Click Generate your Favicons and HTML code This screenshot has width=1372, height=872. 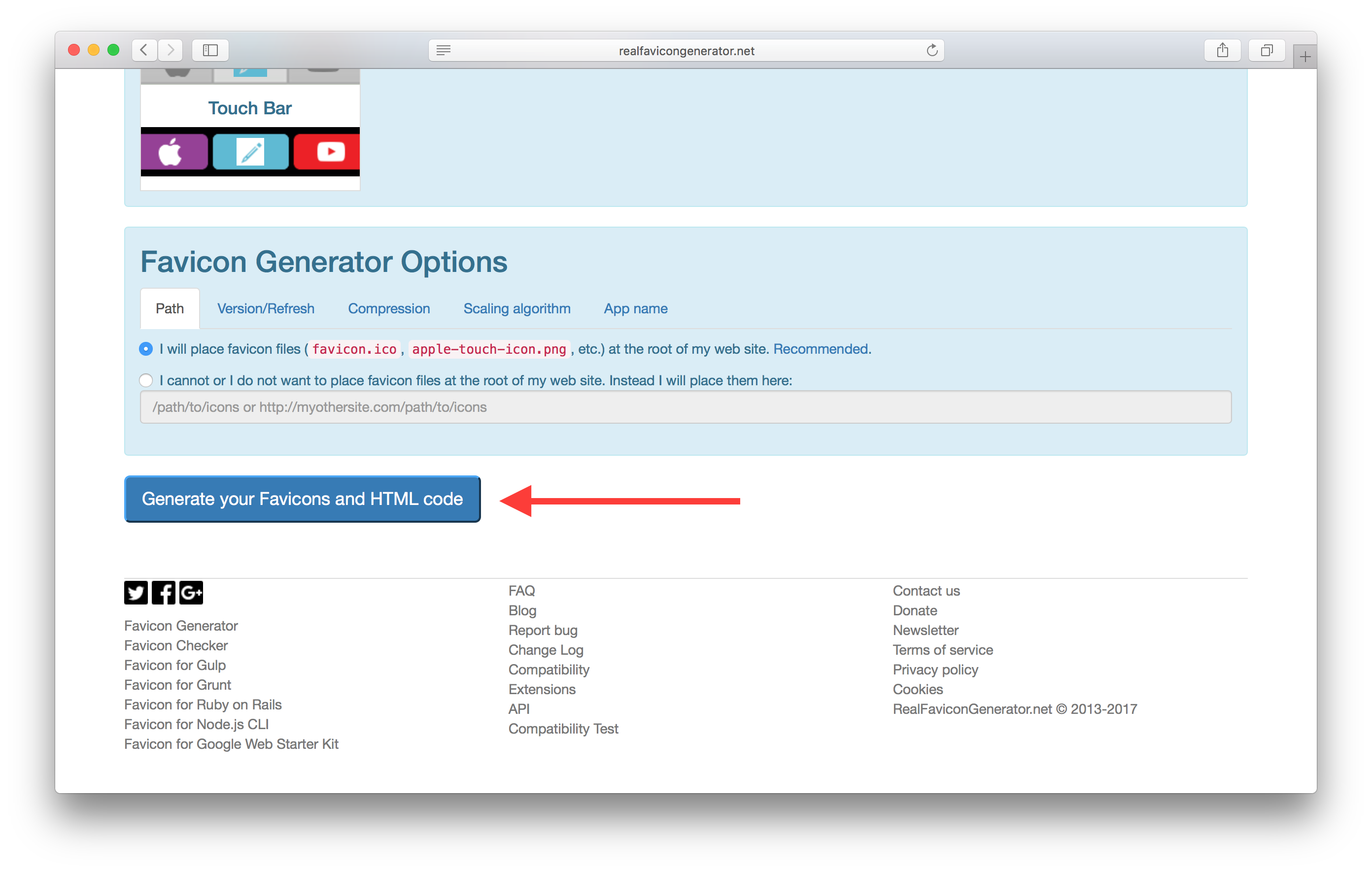coord(302,498)
